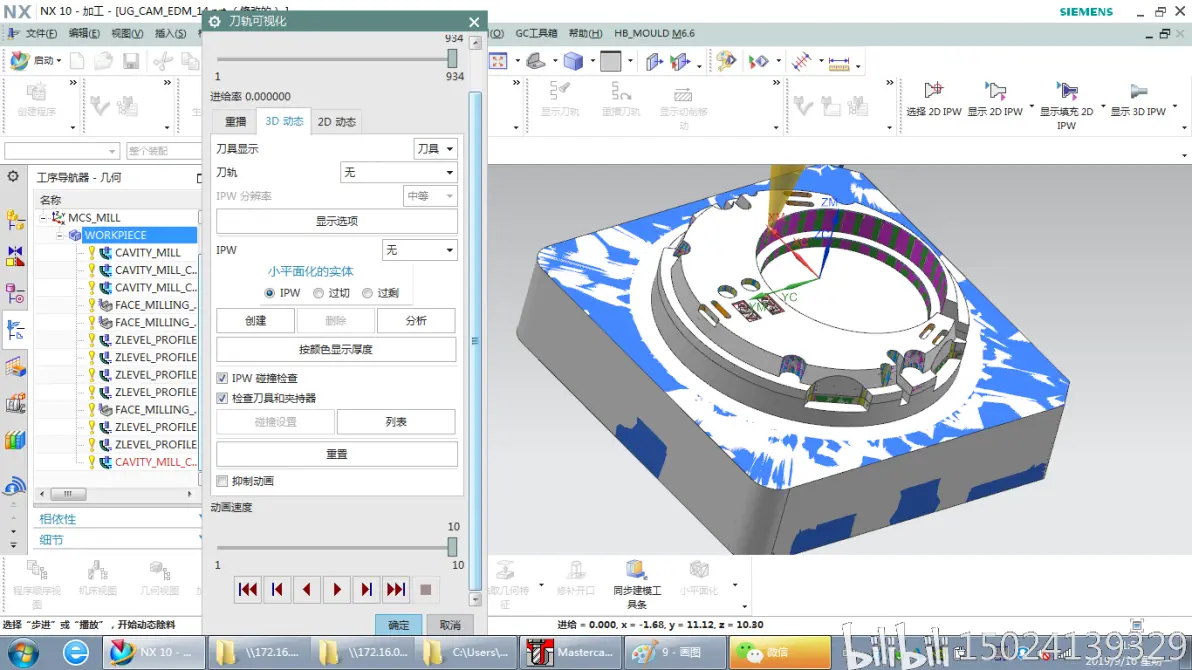Open the reuse library books sidebar icon
1192x670 pixels.
tap(14, 440)
